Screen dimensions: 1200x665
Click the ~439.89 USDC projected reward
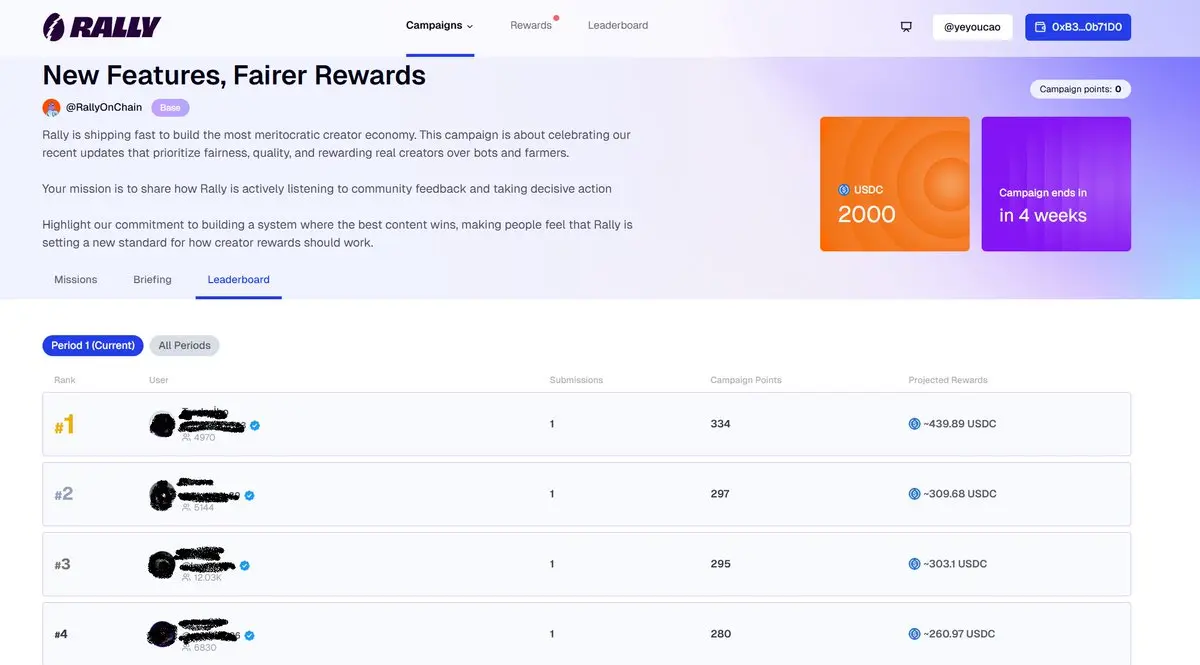pyautogui.click(x=959, y=424)
